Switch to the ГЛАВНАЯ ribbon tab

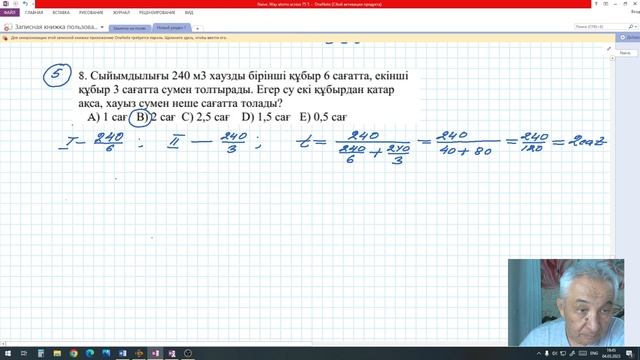click(x=34, y=13)
